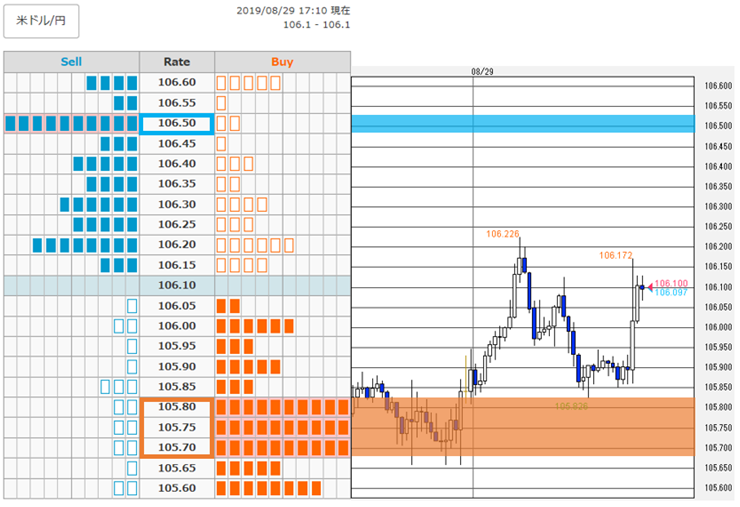
Task: Select the 106.15 rate cell
Action: (177, 265)
